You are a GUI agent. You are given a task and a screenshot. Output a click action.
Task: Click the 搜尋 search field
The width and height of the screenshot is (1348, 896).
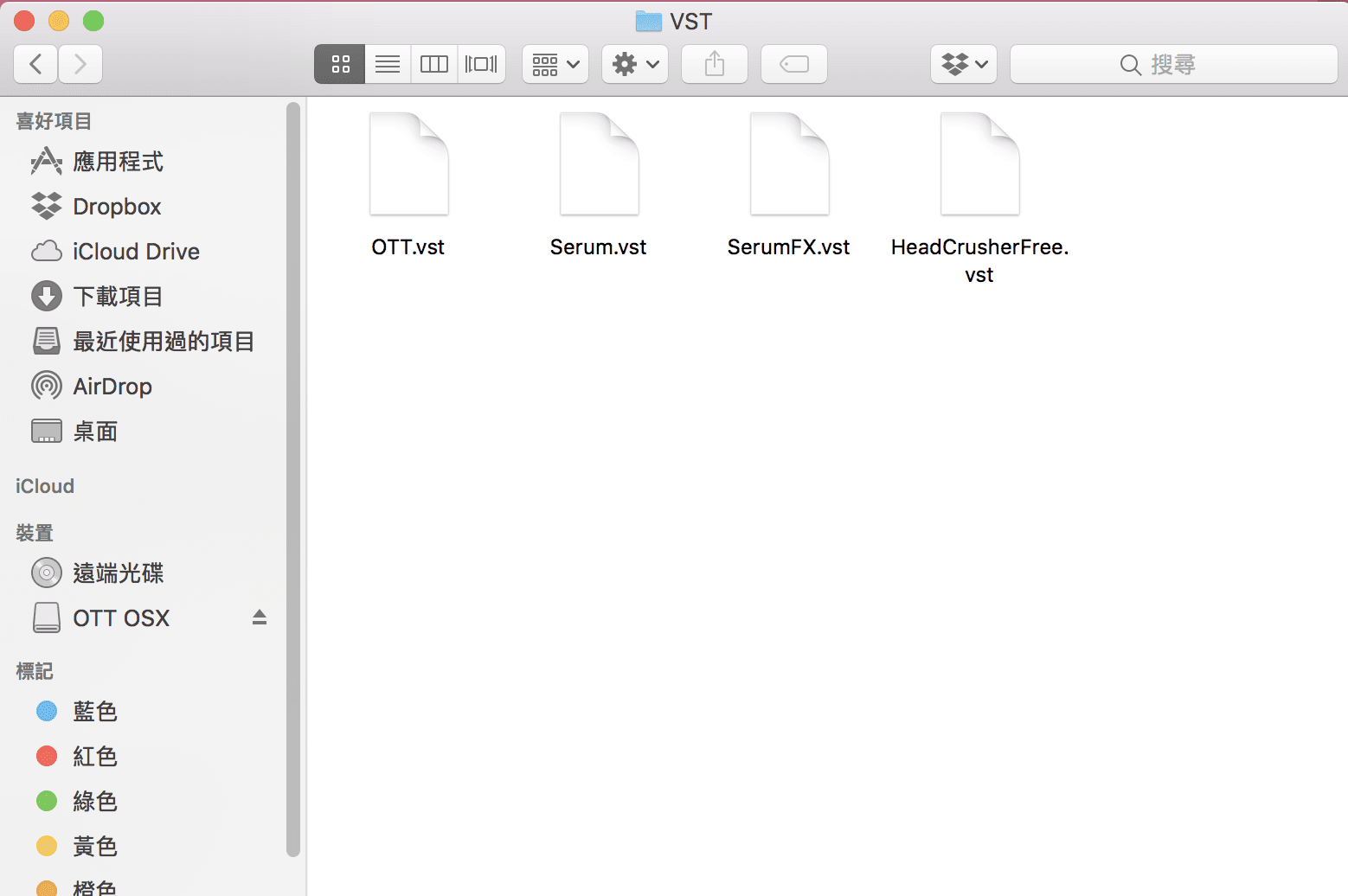tap(1174, 64)
